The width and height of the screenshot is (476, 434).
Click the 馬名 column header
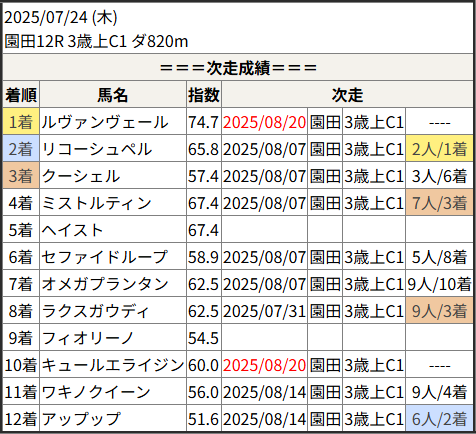coord(113,95)
